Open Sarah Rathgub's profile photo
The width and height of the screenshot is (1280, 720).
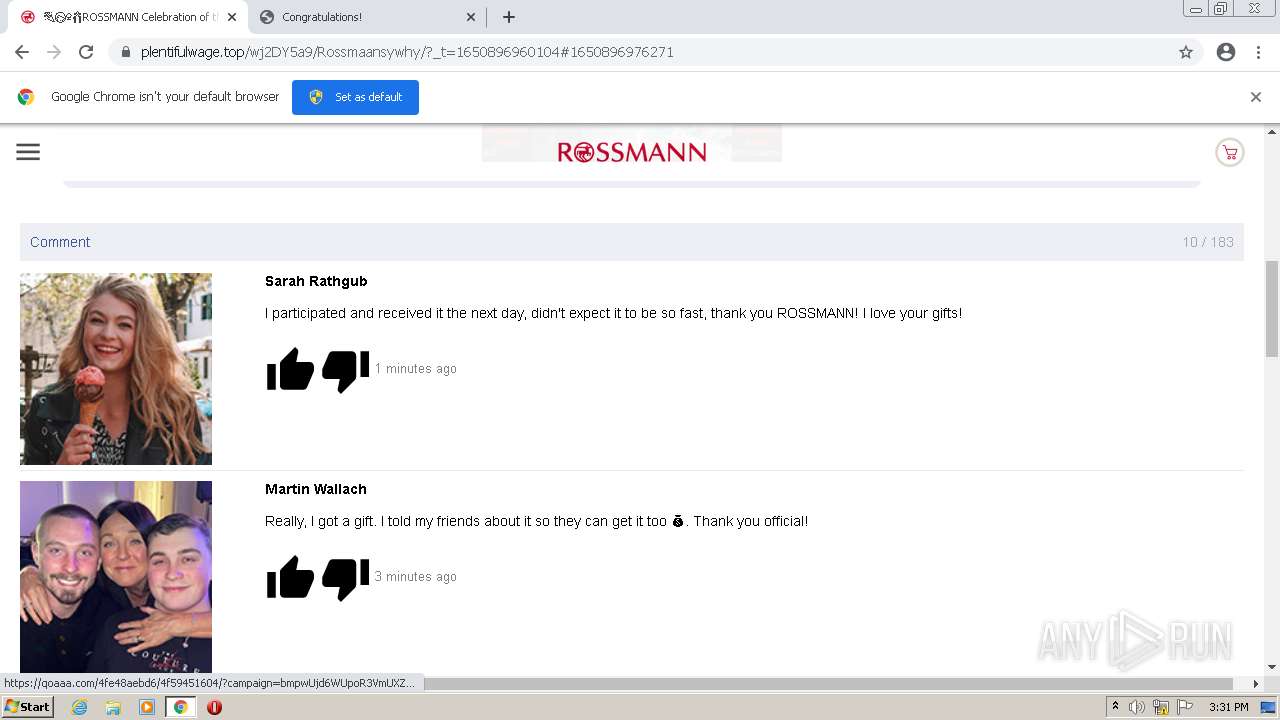point(116,369)
